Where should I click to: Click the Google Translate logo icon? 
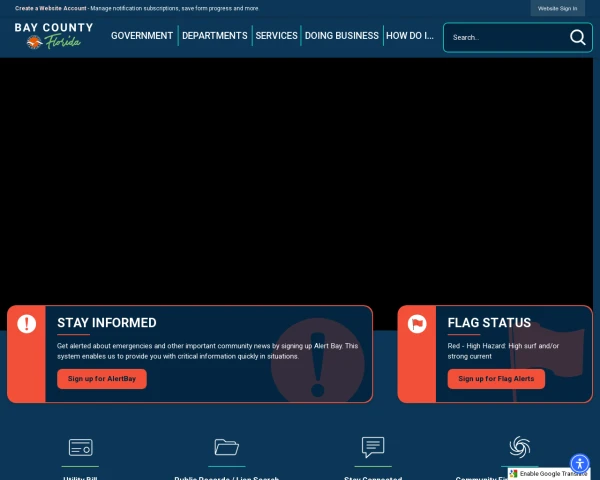point(514,473)
